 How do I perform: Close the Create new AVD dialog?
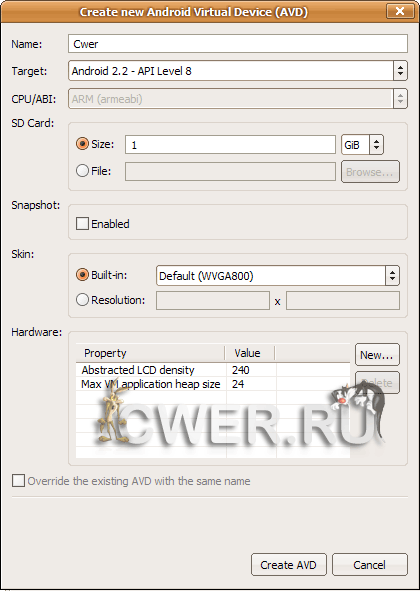(x=400, y=11)
